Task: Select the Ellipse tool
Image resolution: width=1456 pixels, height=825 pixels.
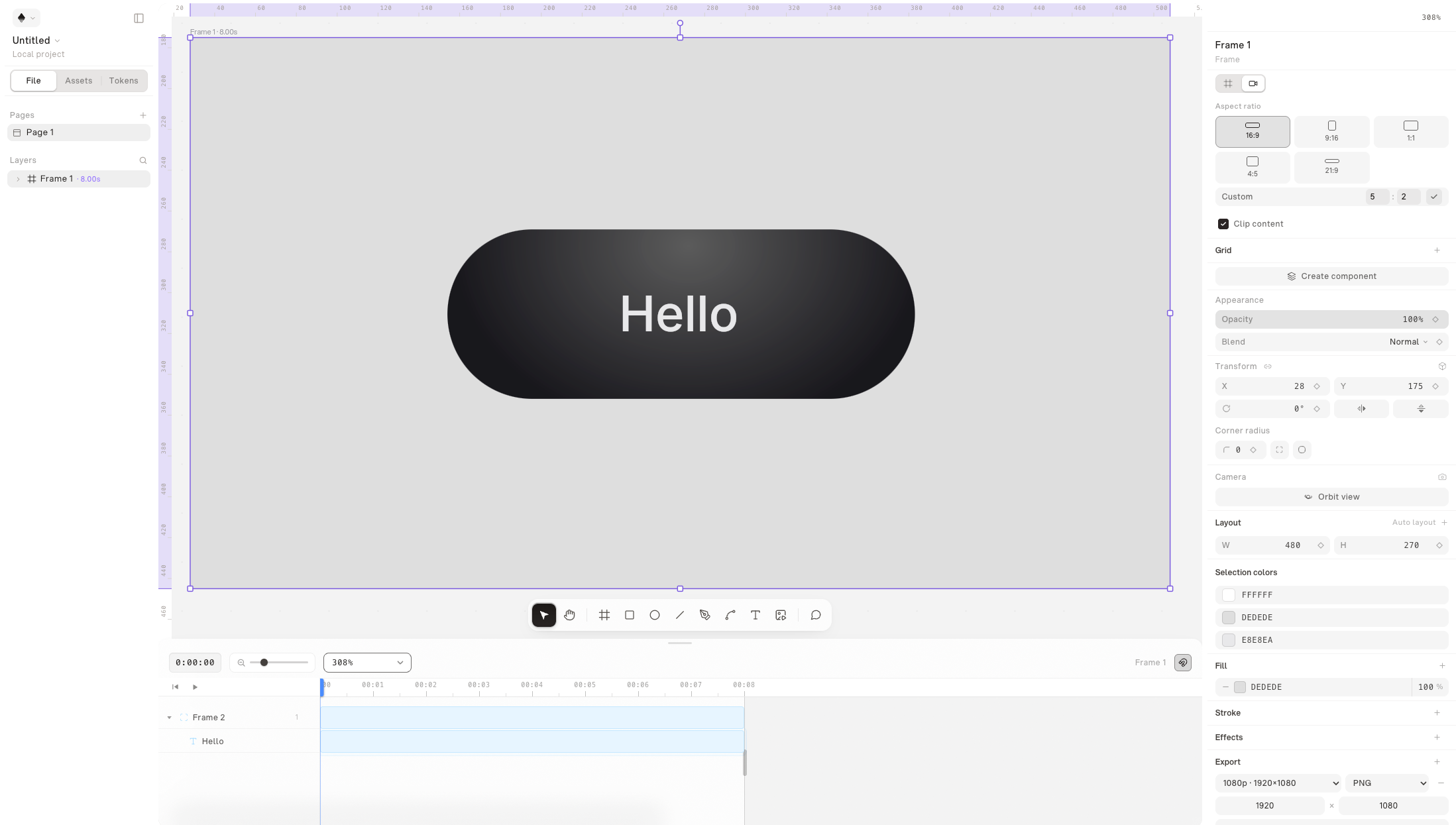Action: 655,615
